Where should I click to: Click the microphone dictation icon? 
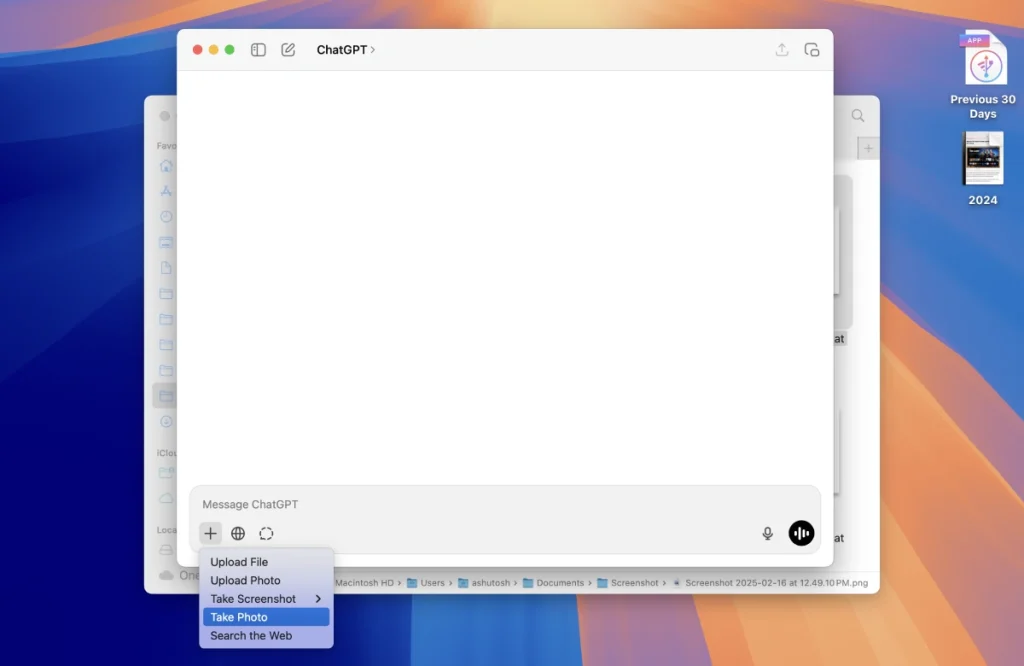(x=767, y=533)
